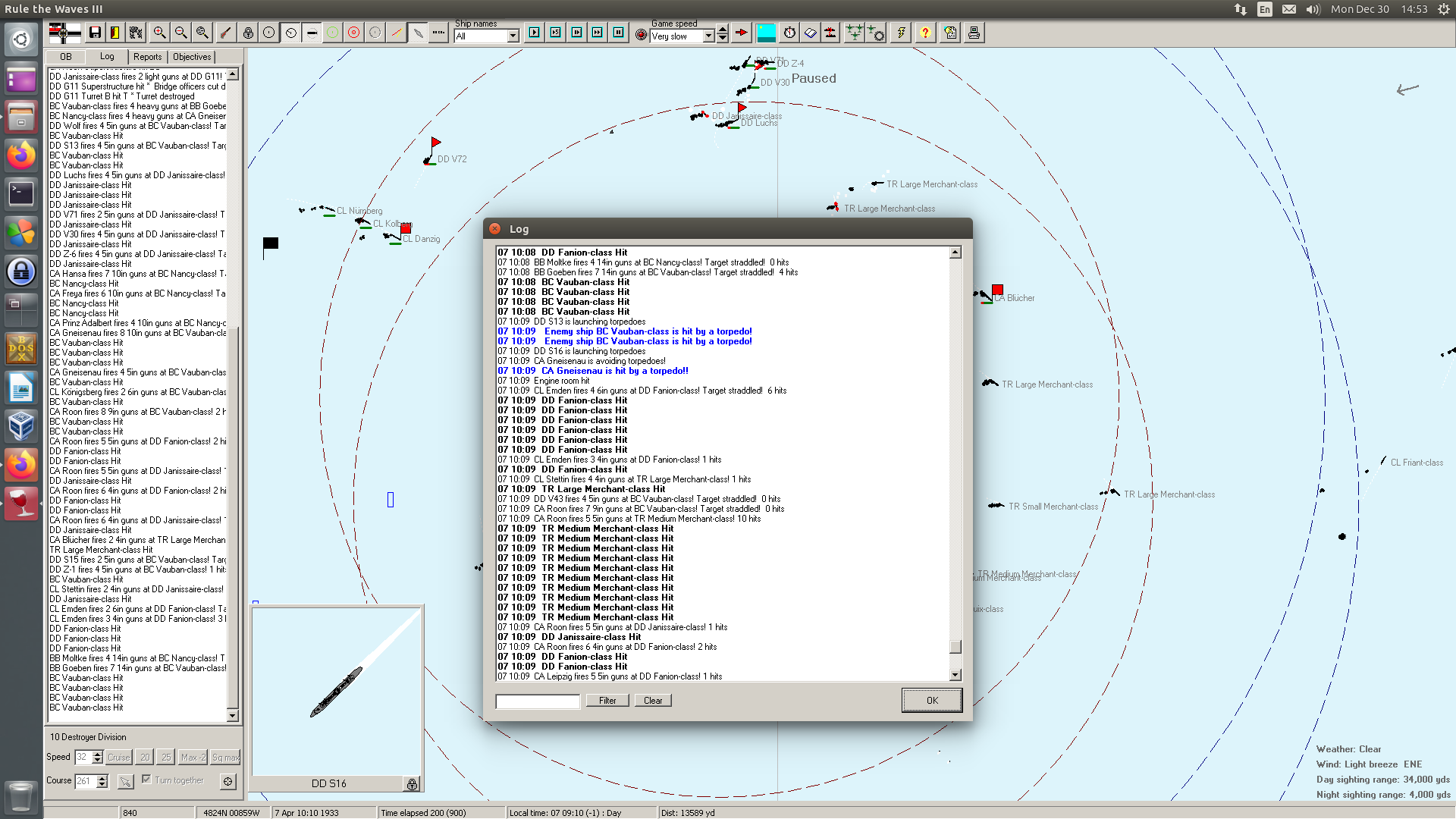Open Terminal from the Ubuntu dock
Screen dimensions: 1456x819
click(20, 193)
